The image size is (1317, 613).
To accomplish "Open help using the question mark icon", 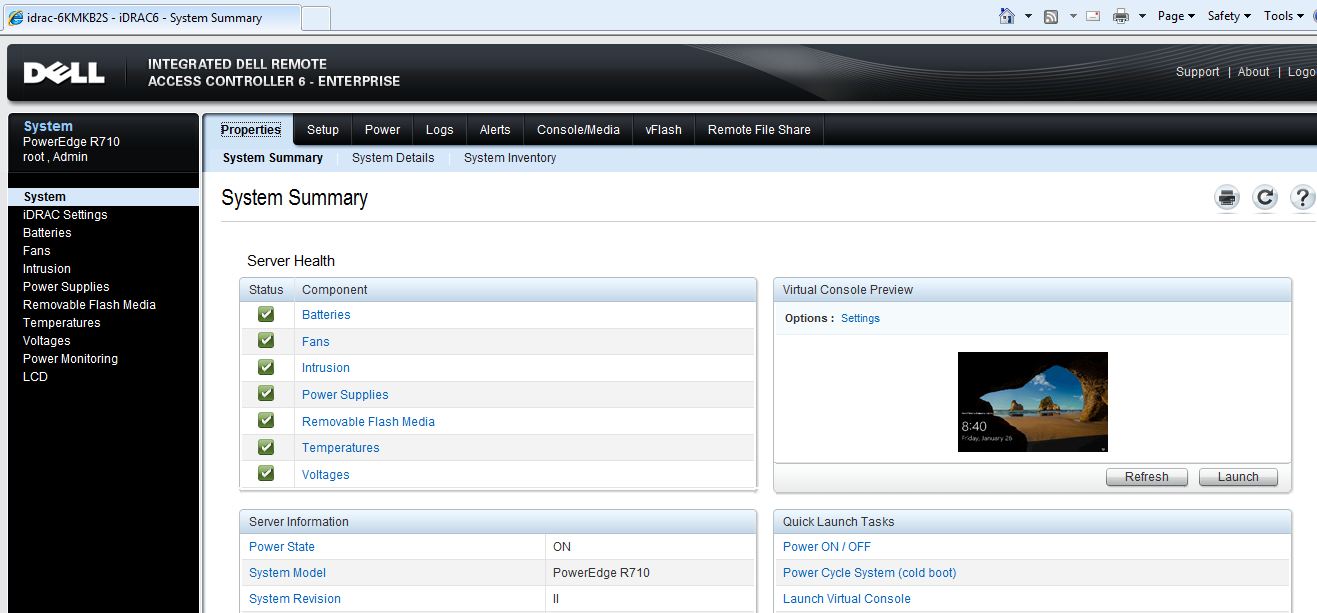I will point(1302,197).
